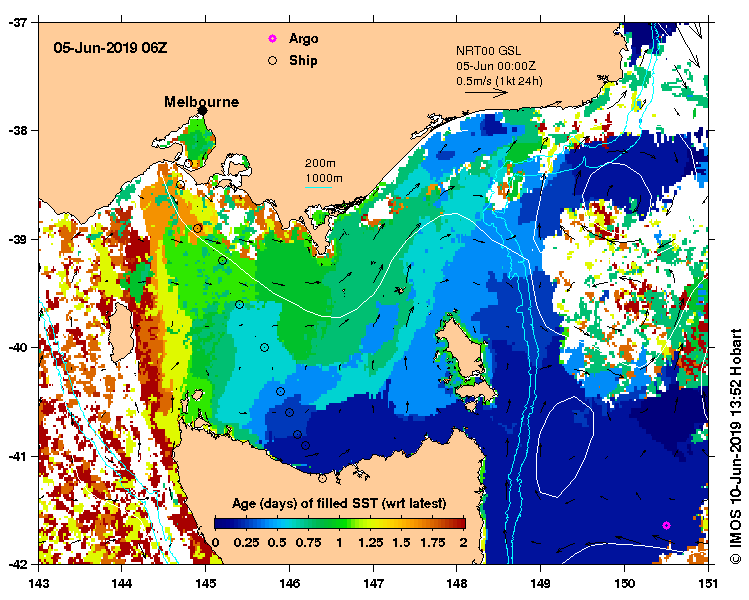This screenshot has height=600, width=749.
Task: Click the green middle of the colorbar
Action: click(x=340, y=524)
